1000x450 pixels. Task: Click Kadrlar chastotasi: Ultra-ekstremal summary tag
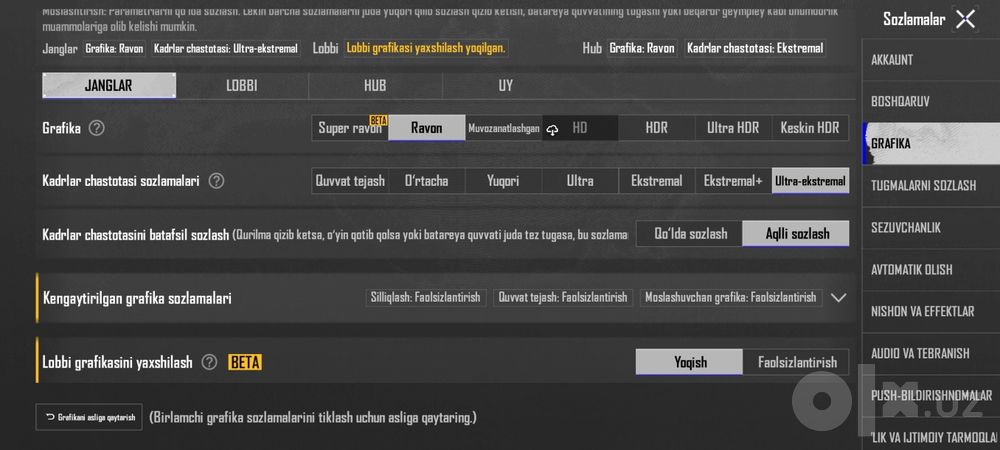click(x=226, y=48)
